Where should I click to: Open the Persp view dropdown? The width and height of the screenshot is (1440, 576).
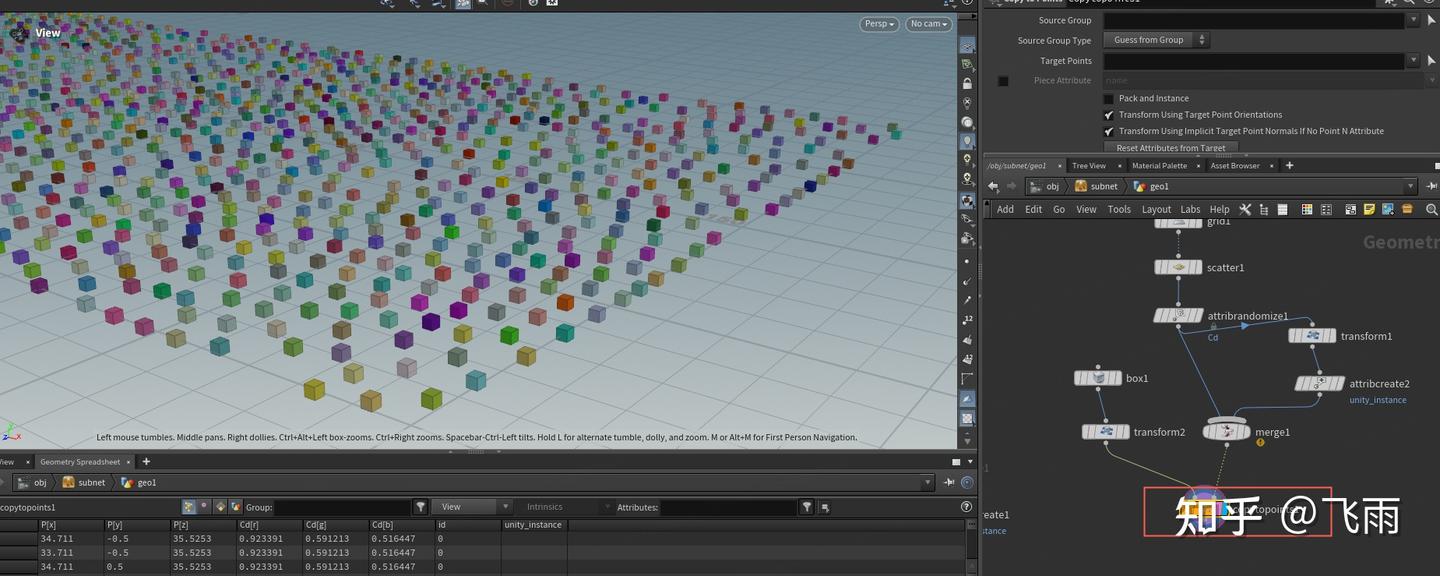[878, 23]
